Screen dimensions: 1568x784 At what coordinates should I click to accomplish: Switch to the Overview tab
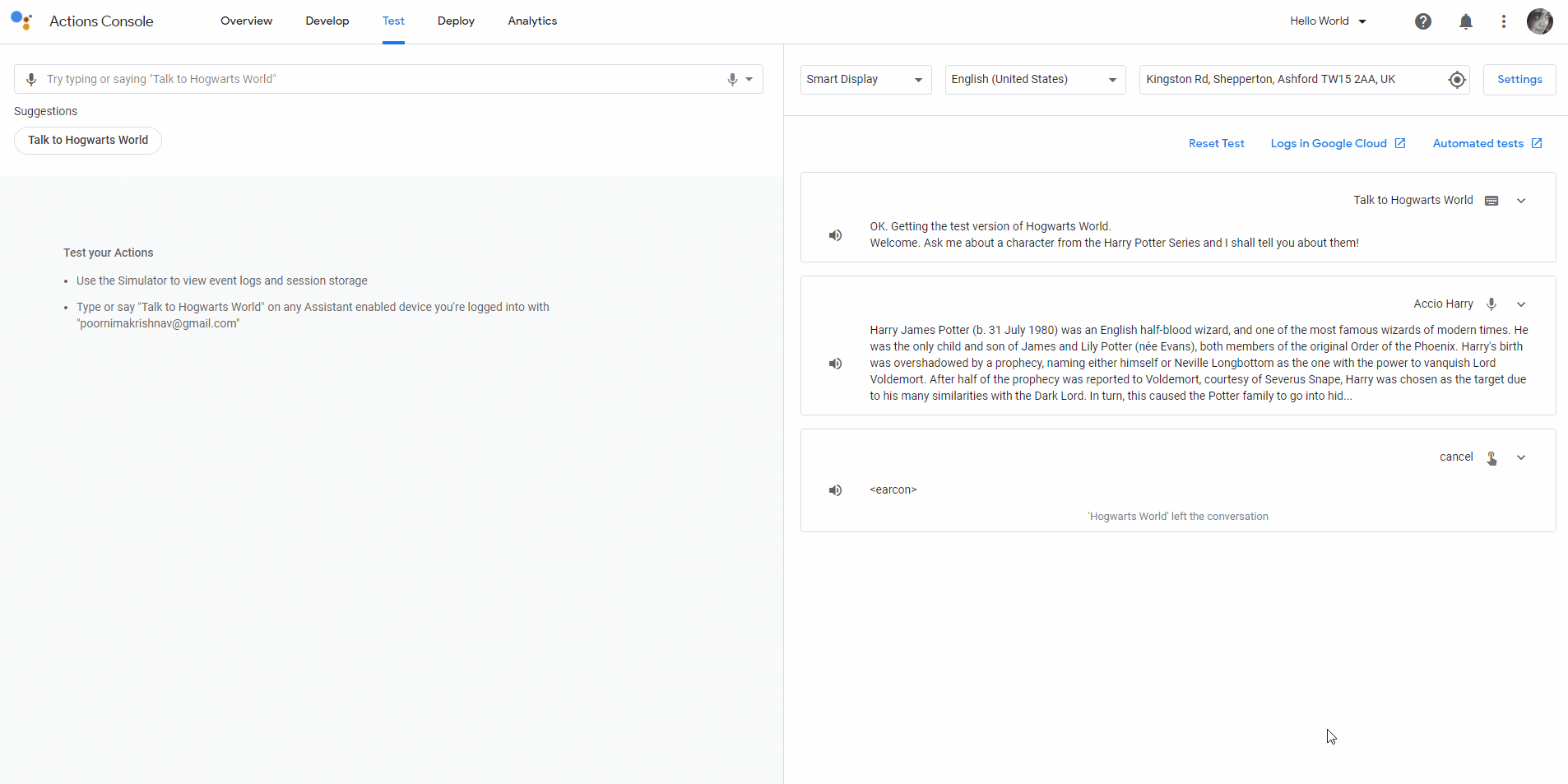point(246,21)
